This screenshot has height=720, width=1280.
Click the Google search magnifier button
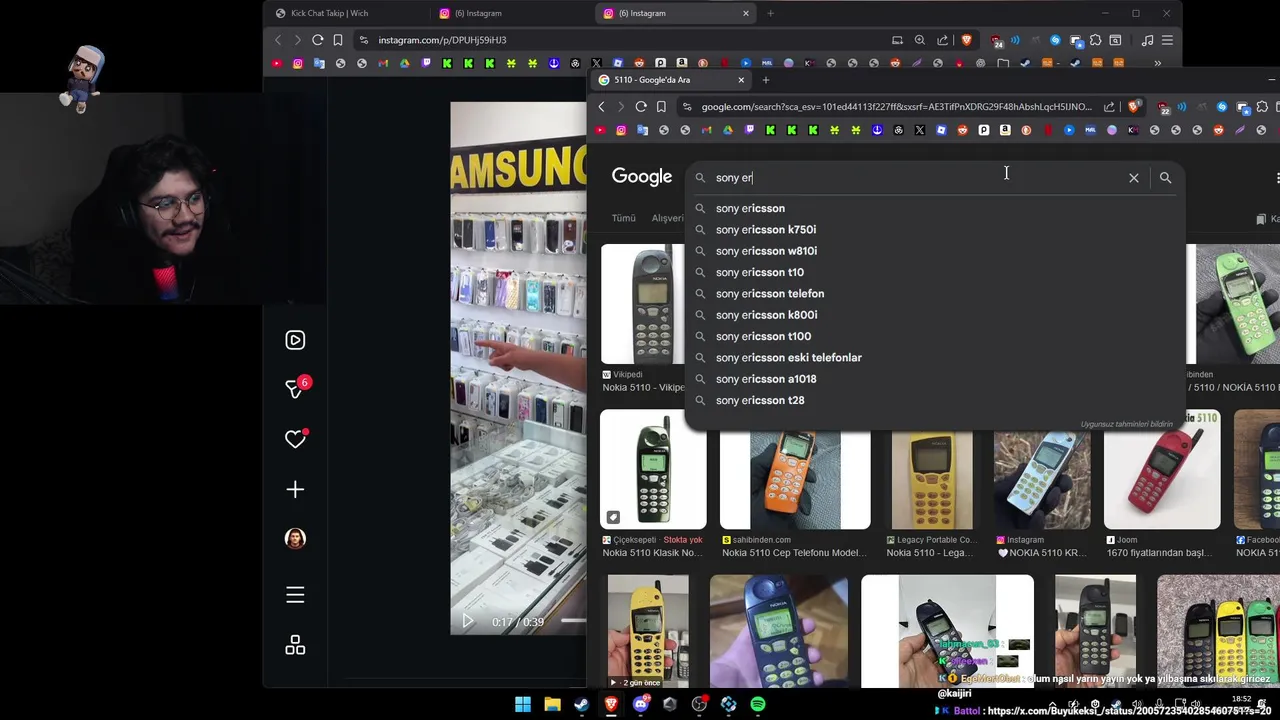[1165, 177]
